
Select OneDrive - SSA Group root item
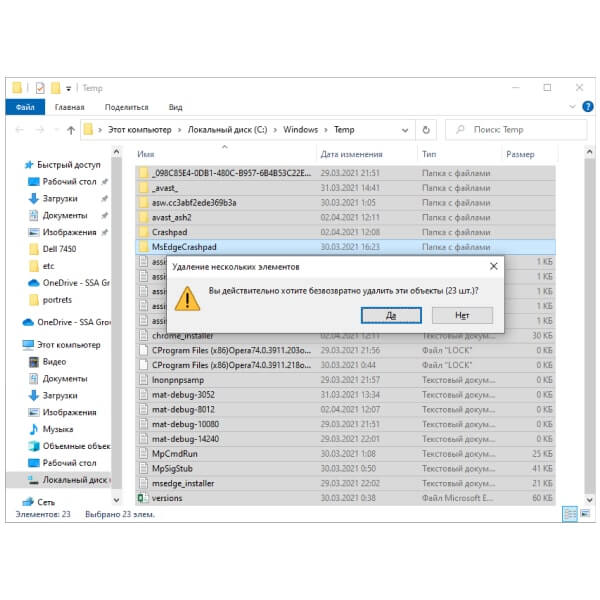coord(67,322)
